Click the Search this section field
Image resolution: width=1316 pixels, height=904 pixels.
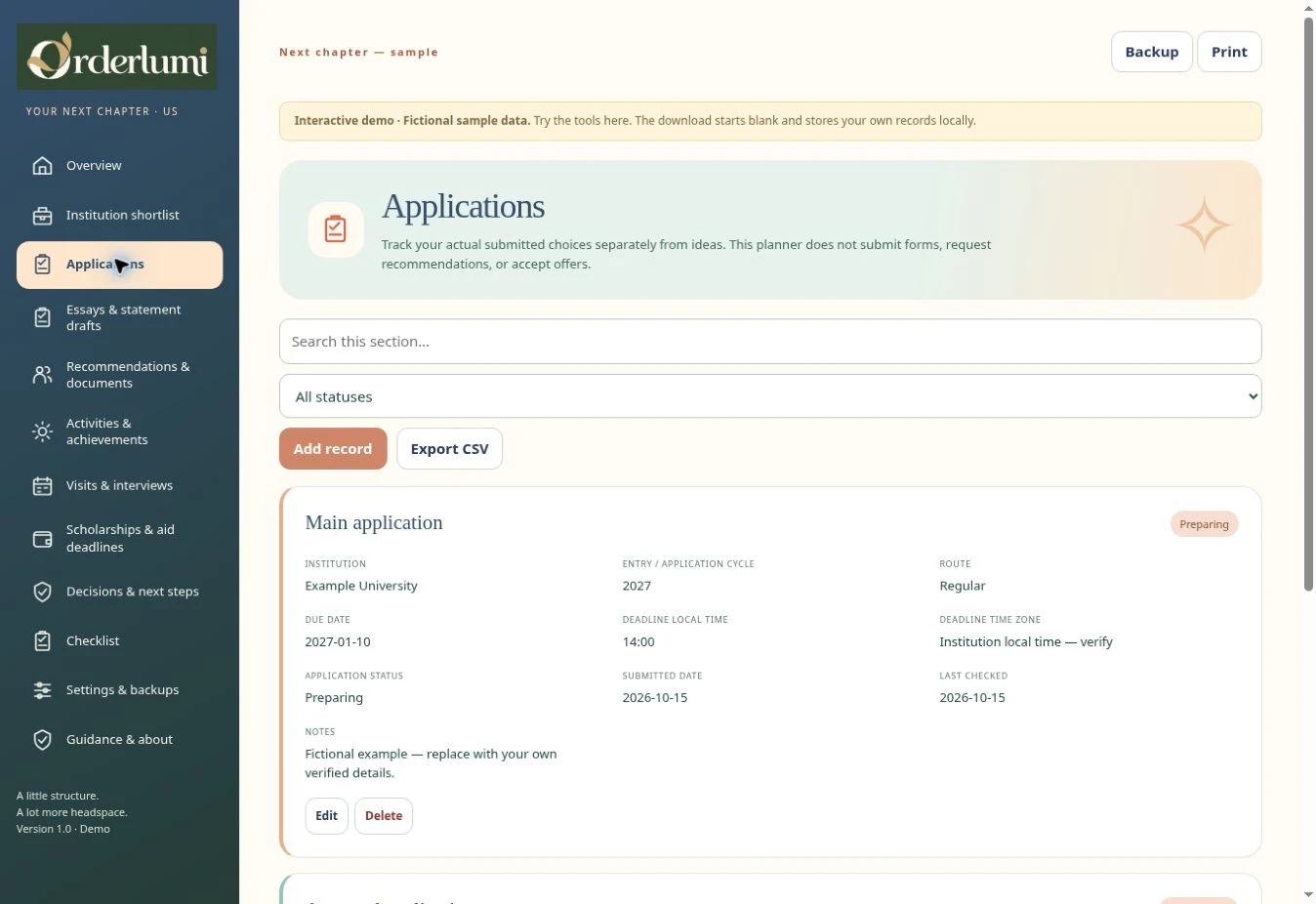pyautogui.click(x=770, y=342)
